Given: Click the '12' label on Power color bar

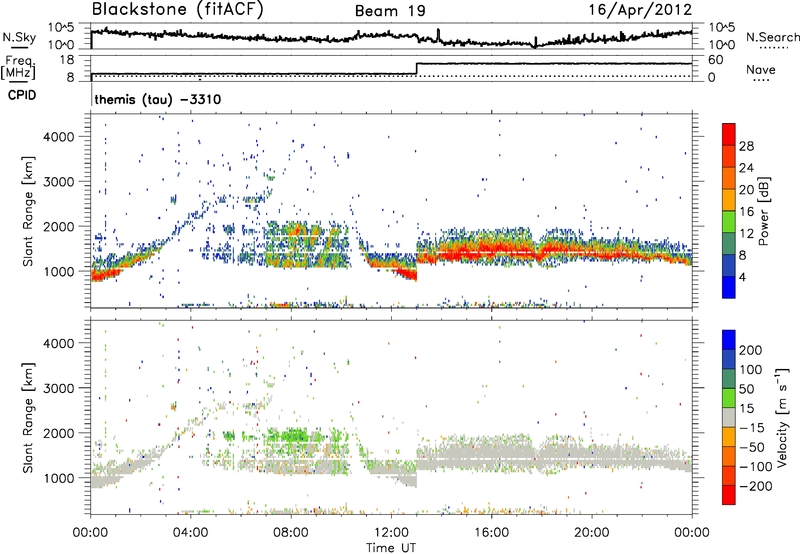Looking at the screenshot, I should (x=746, y=234).
